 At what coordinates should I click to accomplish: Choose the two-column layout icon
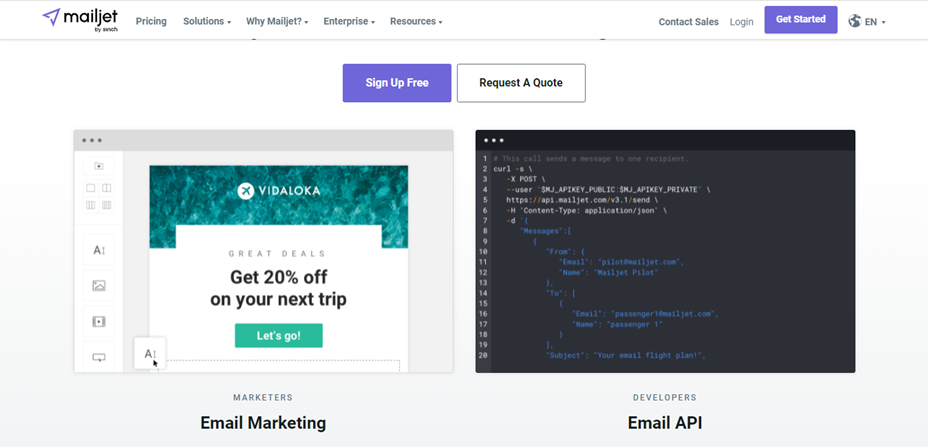point(106,188)
